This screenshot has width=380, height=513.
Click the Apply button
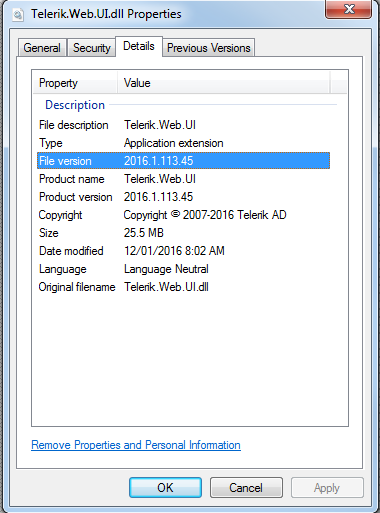(x=327, y=487)
